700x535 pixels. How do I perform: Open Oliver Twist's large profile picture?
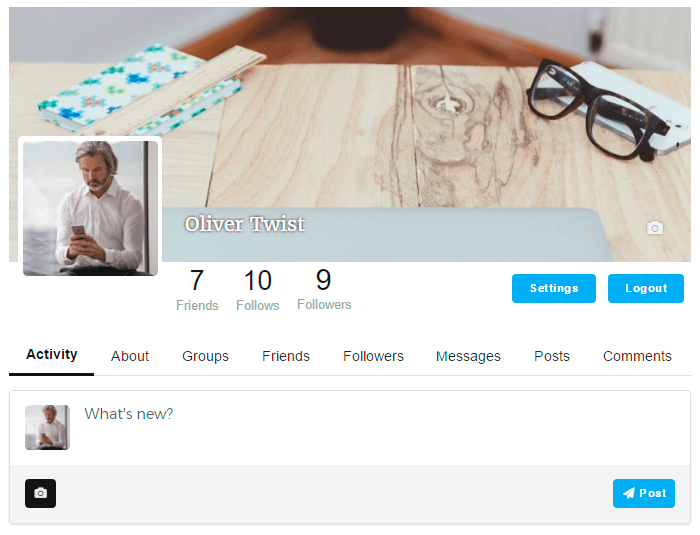[x=90, y=208]
